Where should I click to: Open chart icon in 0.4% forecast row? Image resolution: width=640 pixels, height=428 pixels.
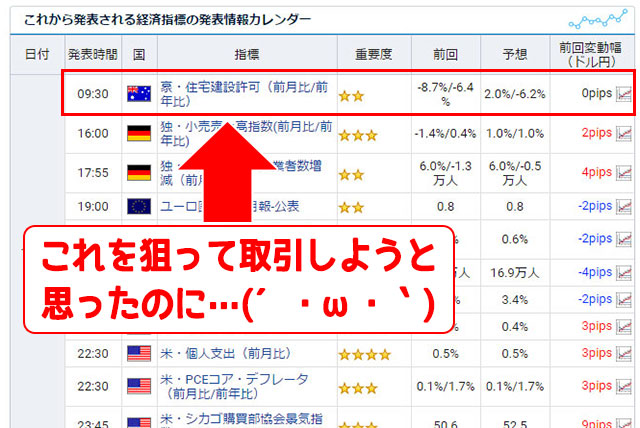[x=624, y=327]
